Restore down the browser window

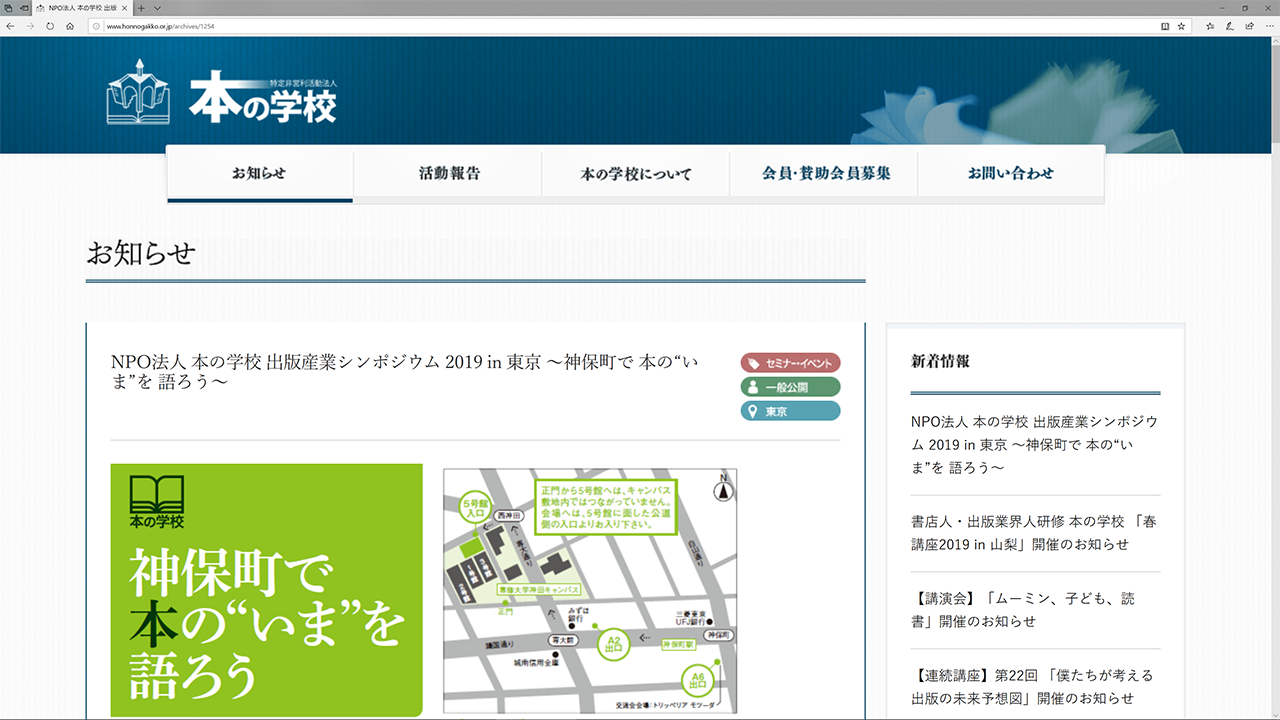coord(1243,7)
